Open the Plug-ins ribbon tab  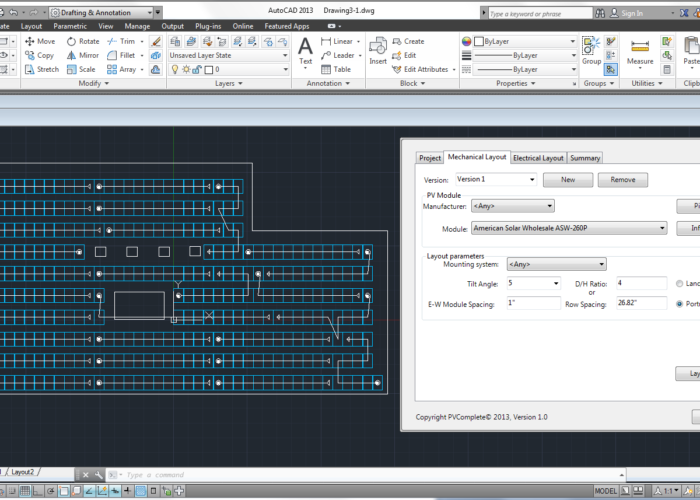coord(210,26)
